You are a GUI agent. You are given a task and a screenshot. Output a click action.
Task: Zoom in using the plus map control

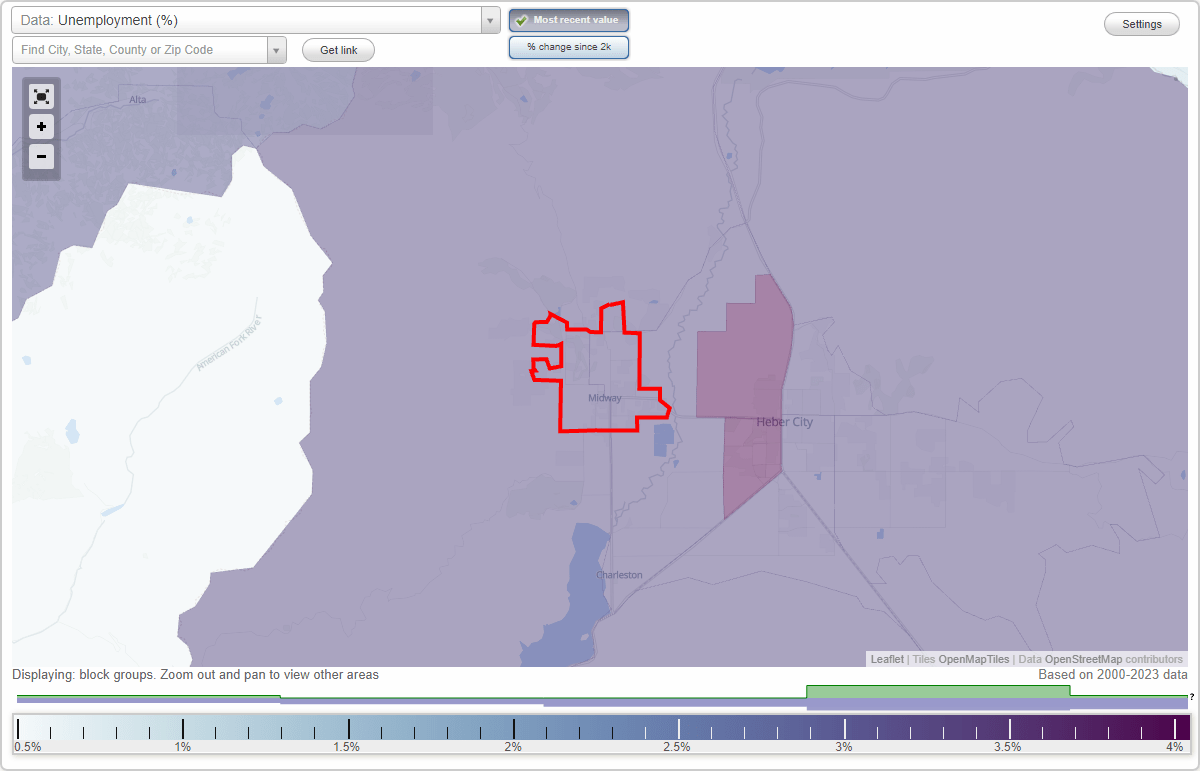pyautogui.click(x=41, y=127)
